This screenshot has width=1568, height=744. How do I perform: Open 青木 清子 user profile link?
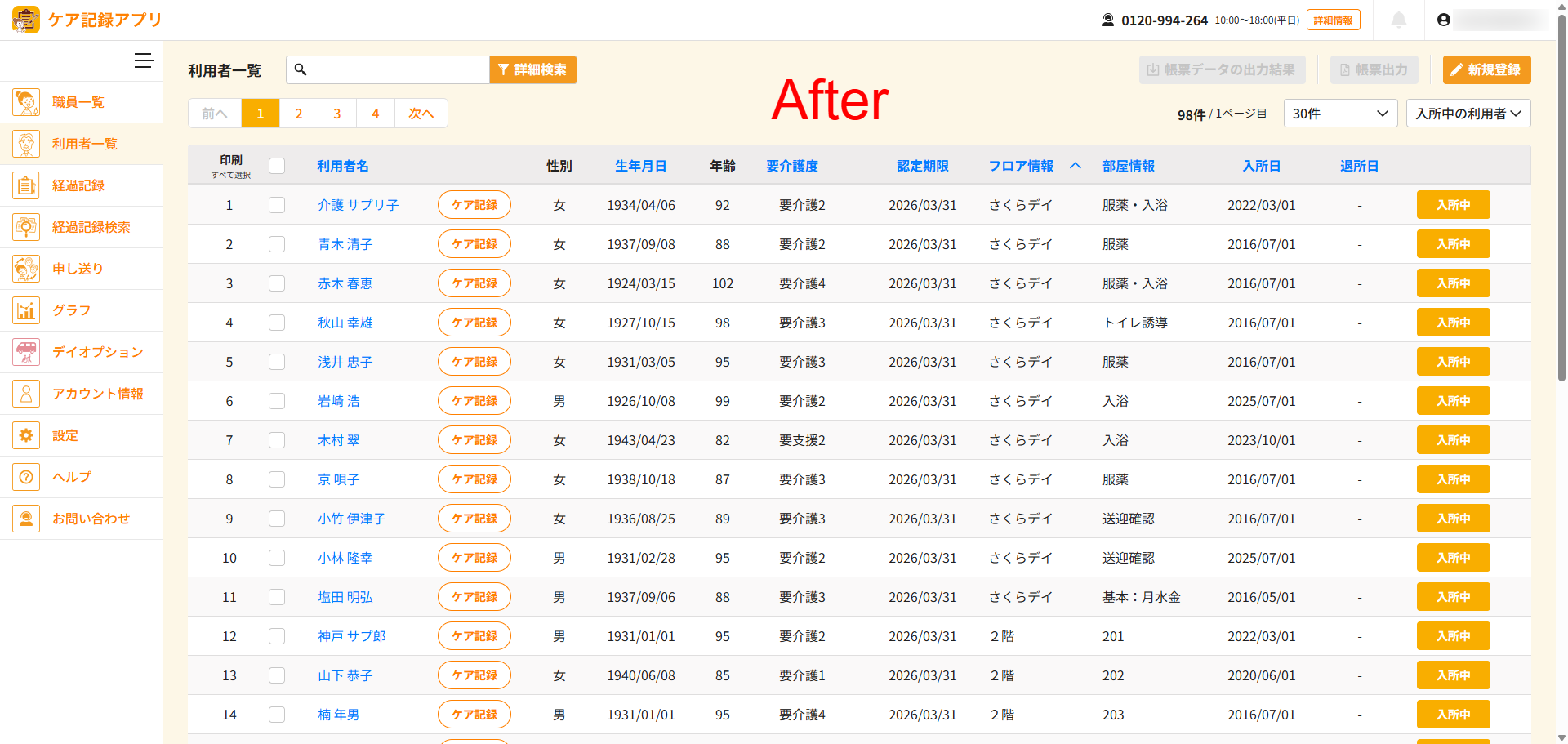pyautogui.click(x=345, y=244)
